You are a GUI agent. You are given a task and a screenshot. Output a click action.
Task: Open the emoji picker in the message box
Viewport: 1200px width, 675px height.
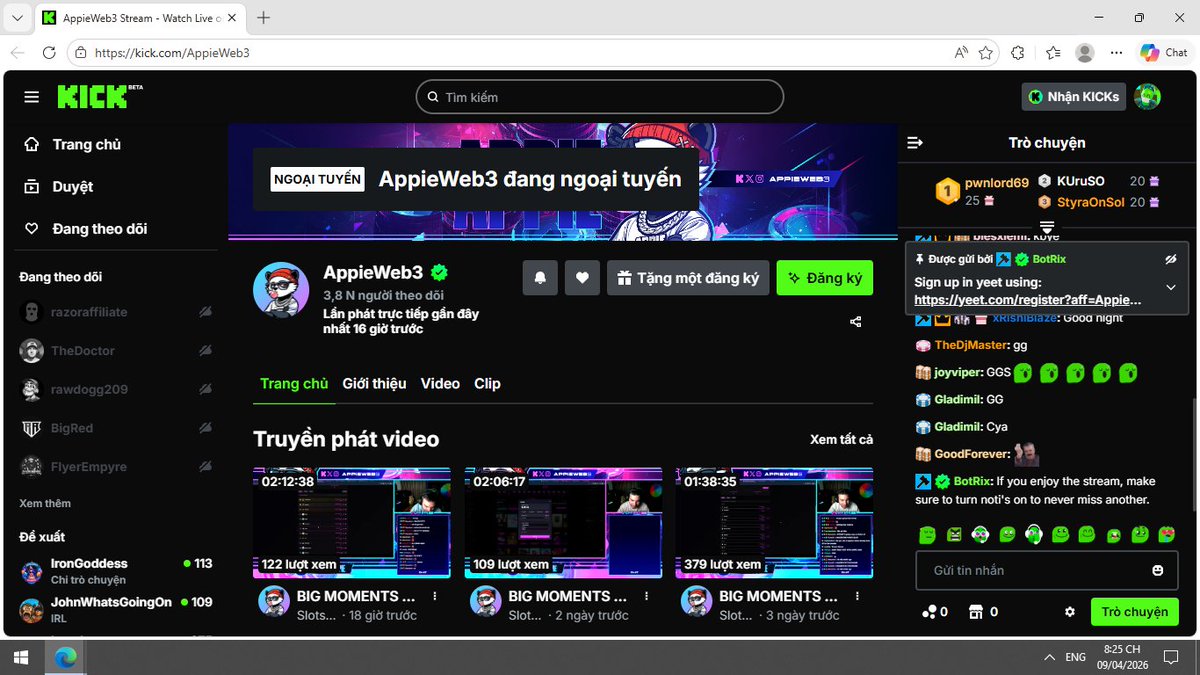click(1158, 570)
